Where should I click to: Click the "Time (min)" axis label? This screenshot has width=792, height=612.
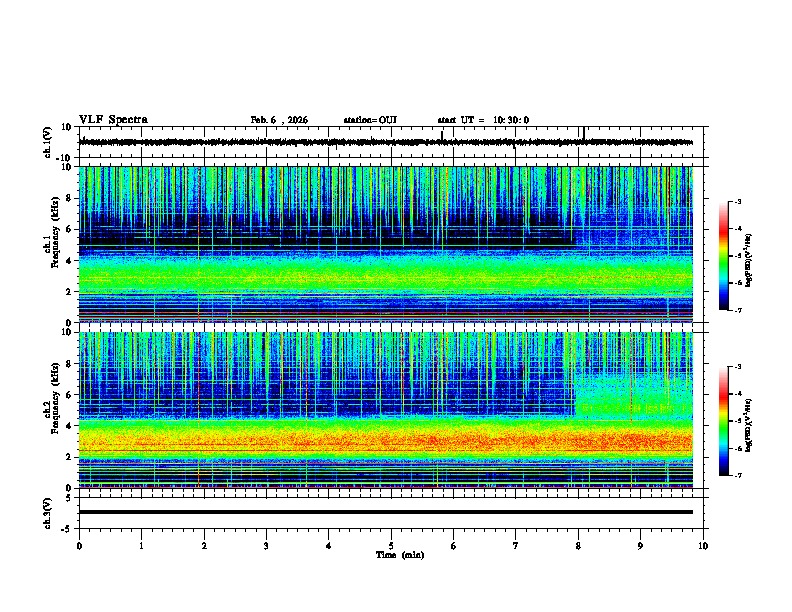400,555
